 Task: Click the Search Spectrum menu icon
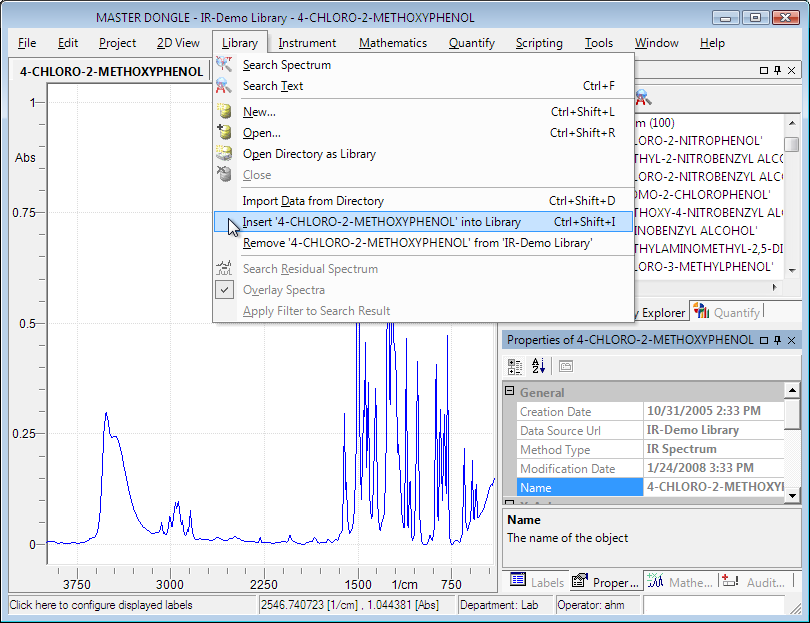pyautogui.click(x=224, y=65)
